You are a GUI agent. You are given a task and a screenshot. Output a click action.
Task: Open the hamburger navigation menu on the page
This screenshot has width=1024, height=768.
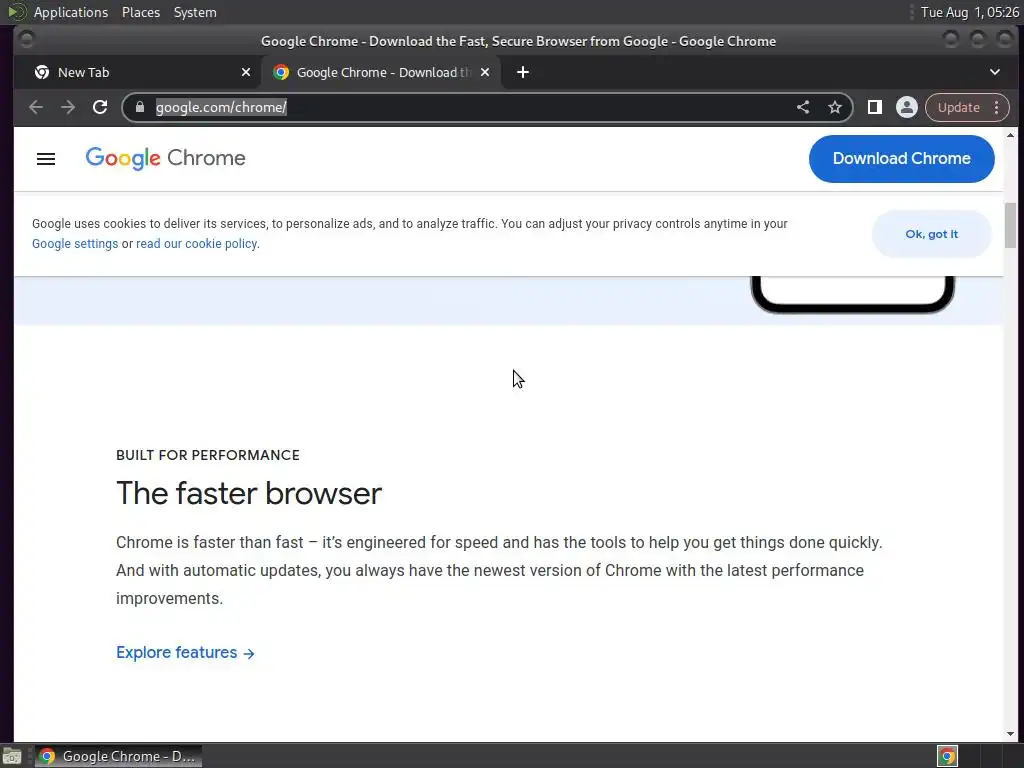click(46, 159)
